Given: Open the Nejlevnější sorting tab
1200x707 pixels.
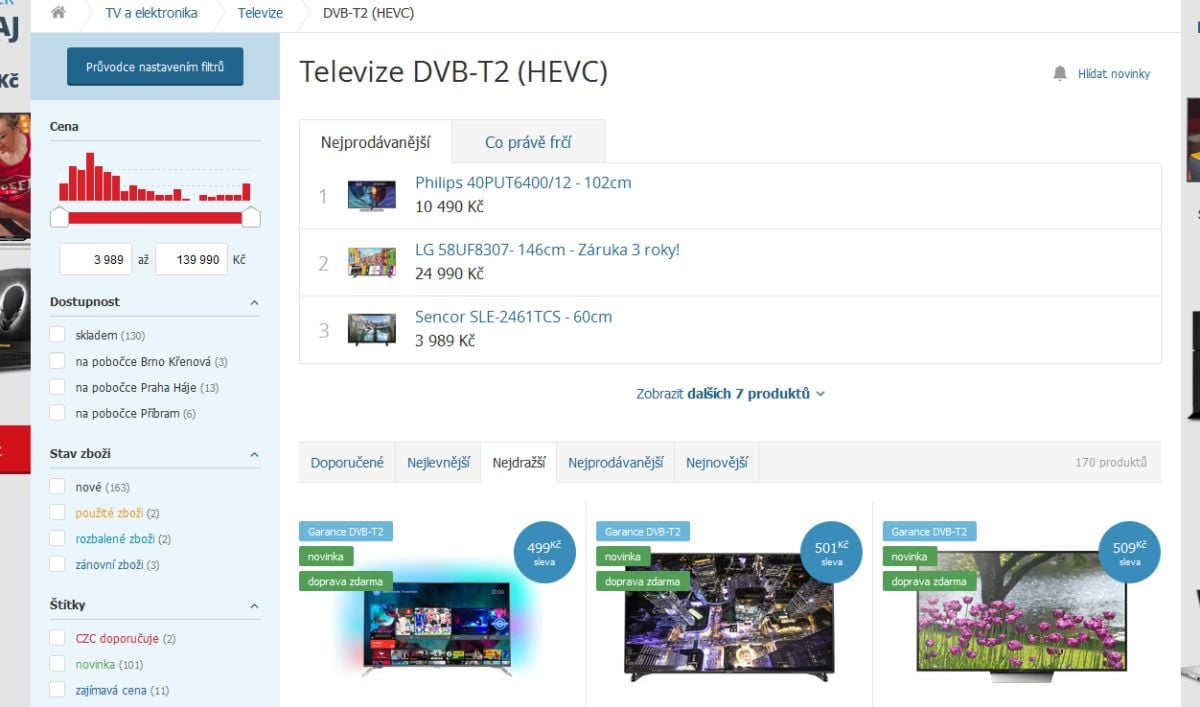Looking at the screenshot, I should 438,461.
